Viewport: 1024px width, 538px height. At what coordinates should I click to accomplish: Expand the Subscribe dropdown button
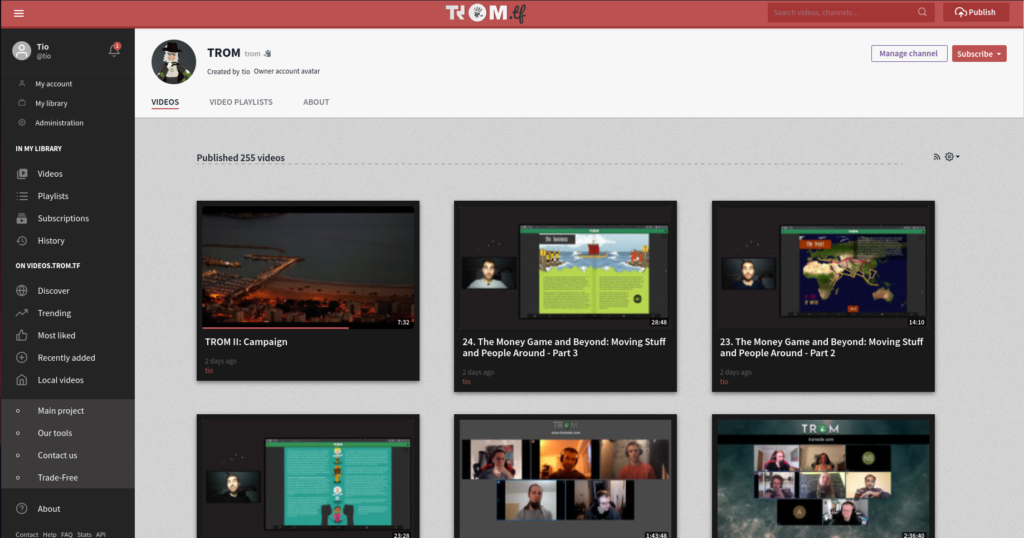click(x=978, y=54)
